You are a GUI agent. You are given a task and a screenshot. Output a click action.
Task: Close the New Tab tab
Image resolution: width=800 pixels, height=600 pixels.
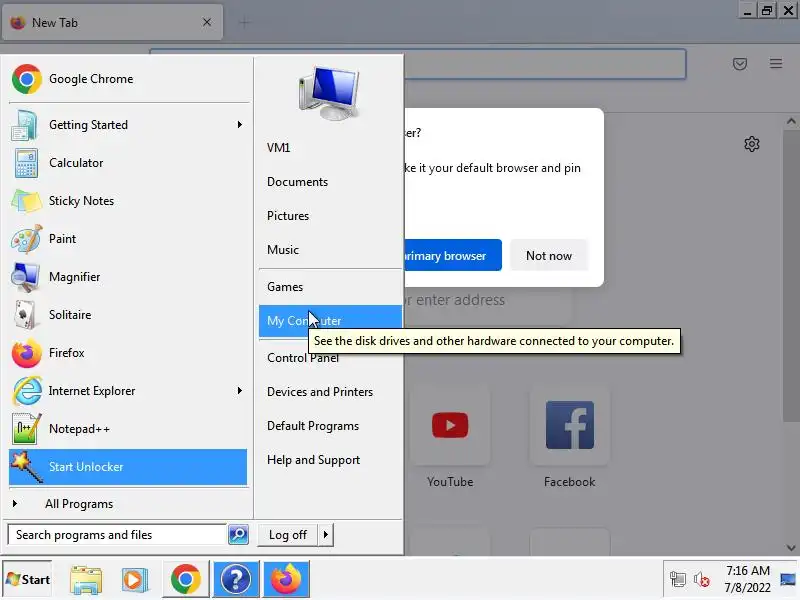click(x=207, y=22)
